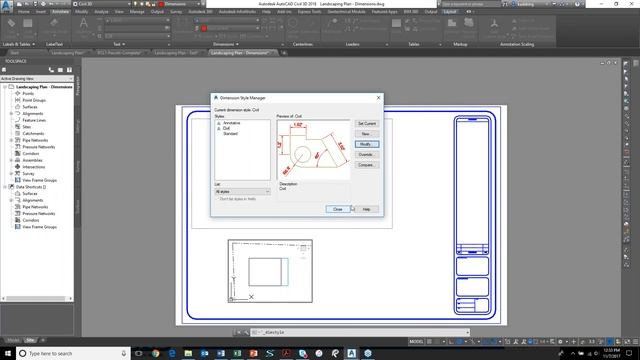This screenshot has height=360, width=640.
Task: Click the Revision Cloud icon in Markup panel
Action: (x=469, y=23)
